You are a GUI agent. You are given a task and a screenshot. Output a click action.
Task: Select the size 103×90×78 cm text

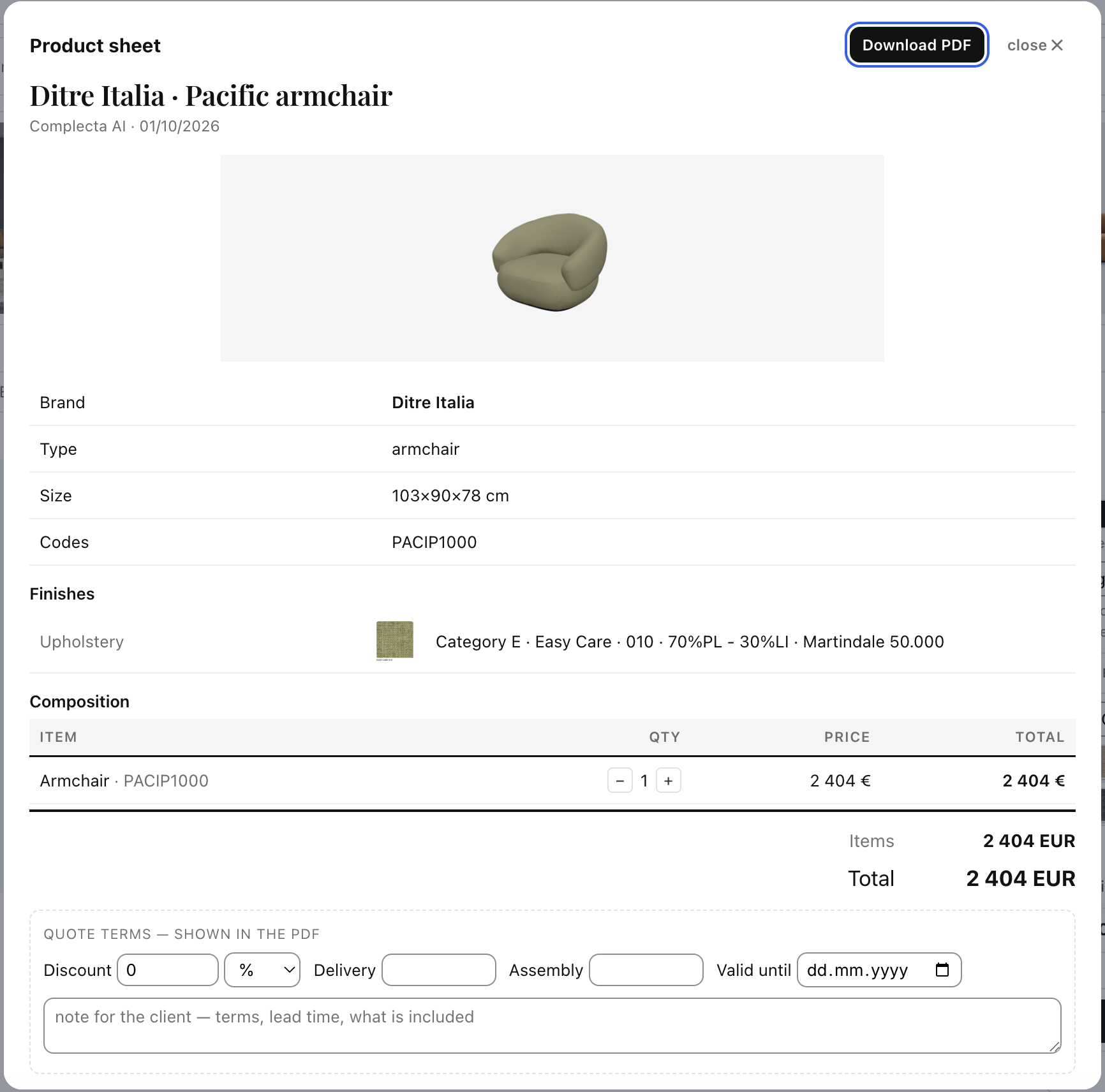[450, 496]
